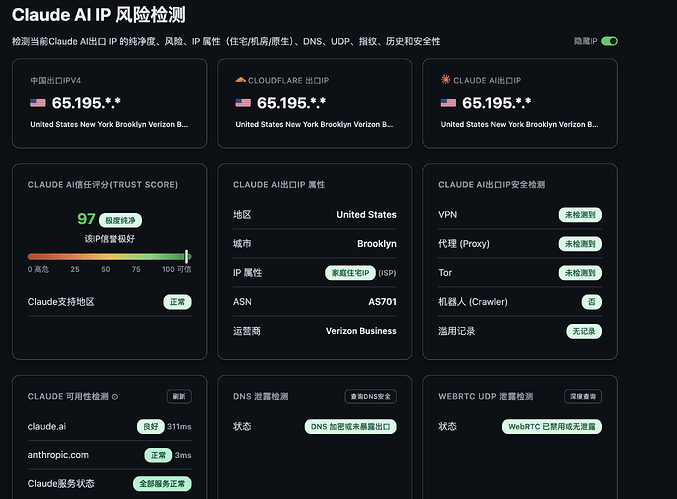Click the info icon beside CLAUDE 可用性检测
Image resolution: width=677 pixels, height=499 pixels.
click(115, 397)
